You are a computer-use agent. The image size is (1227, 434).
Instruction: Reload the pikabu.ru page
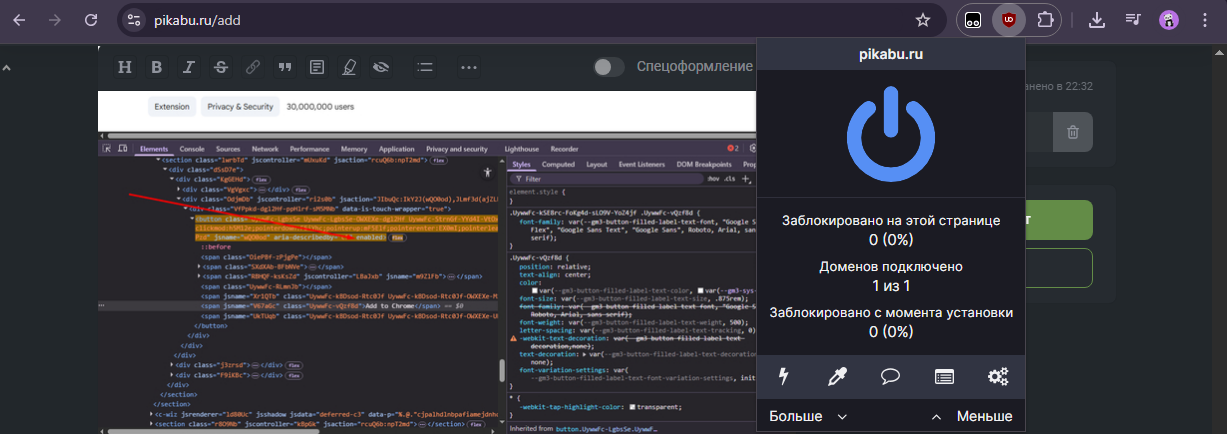[91, 20]
